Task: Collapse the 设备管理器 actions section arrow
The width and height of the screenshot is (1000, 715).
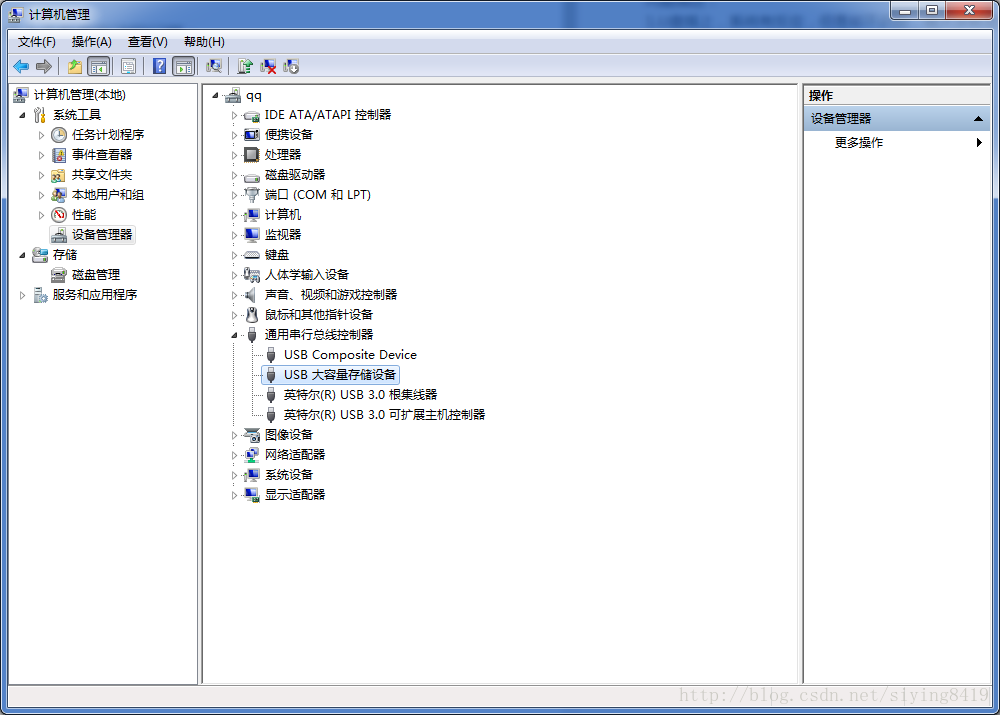Action: coord(978,119)
